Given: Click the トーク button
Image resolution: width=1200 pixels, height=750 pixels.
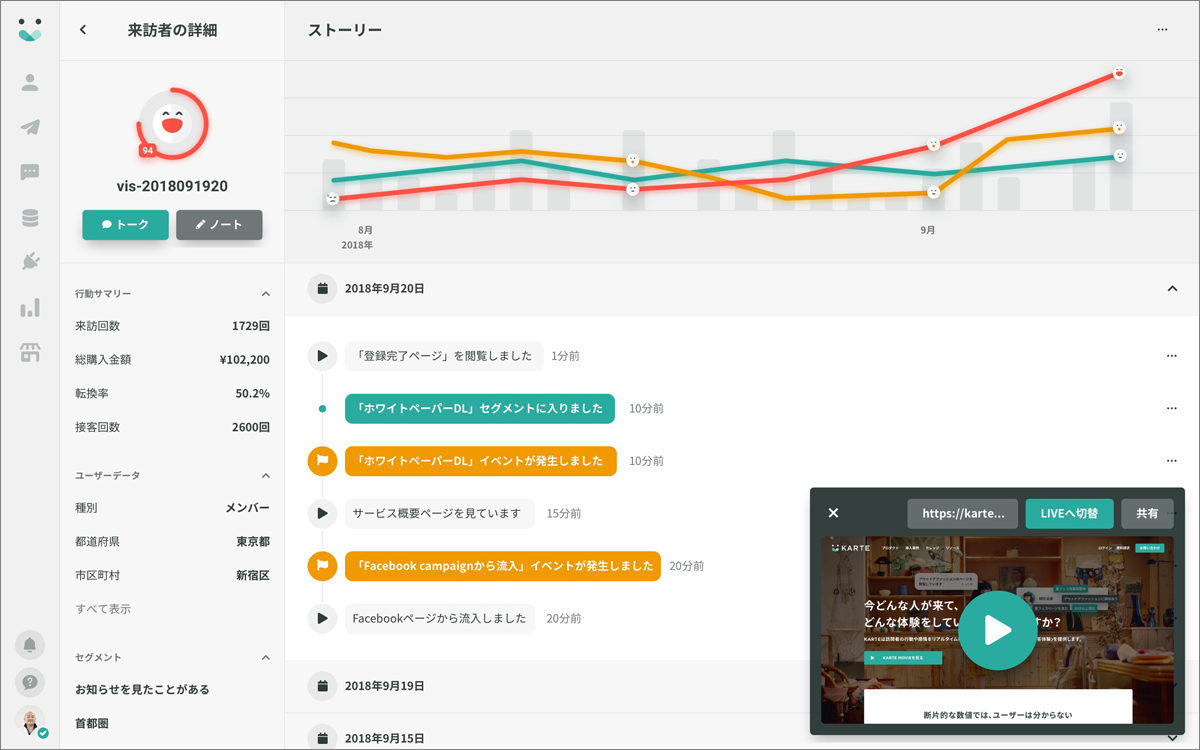Looking at the screenshot, I should [x=125, y=225].
